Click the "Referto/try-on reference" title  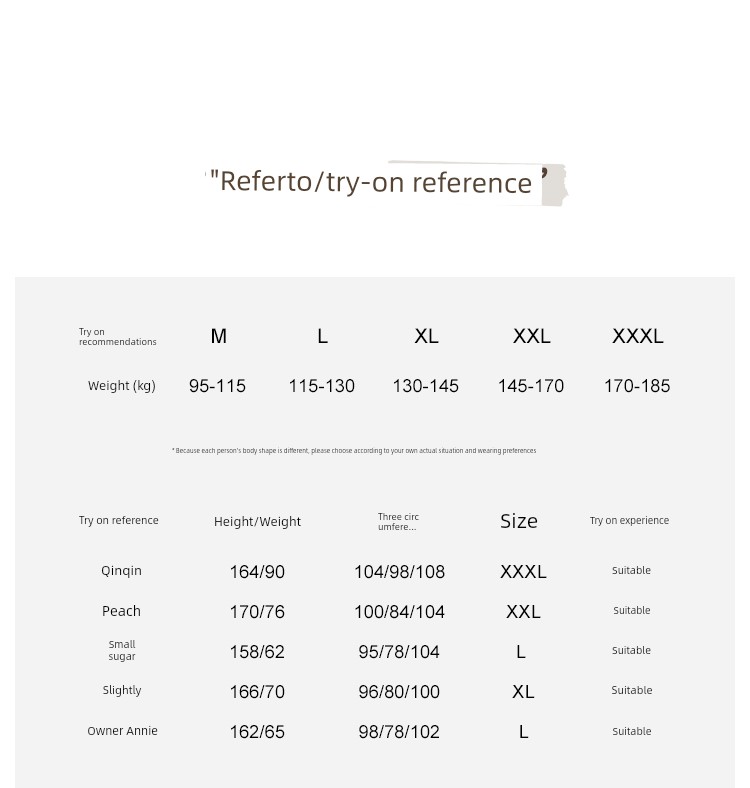[375, 182]
